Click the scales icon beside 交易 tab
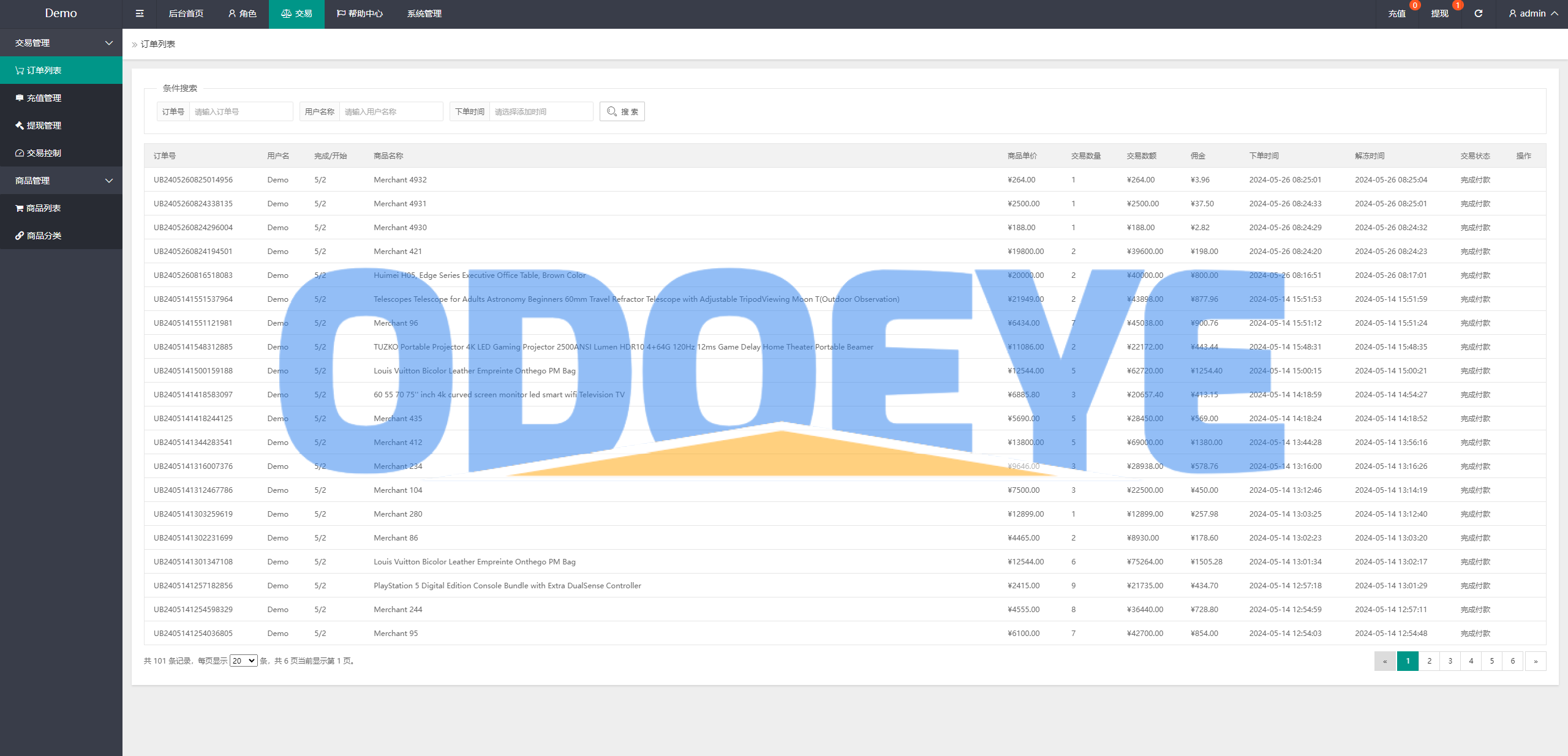This screenshot has width=1568, height=756. pos(286,13)
